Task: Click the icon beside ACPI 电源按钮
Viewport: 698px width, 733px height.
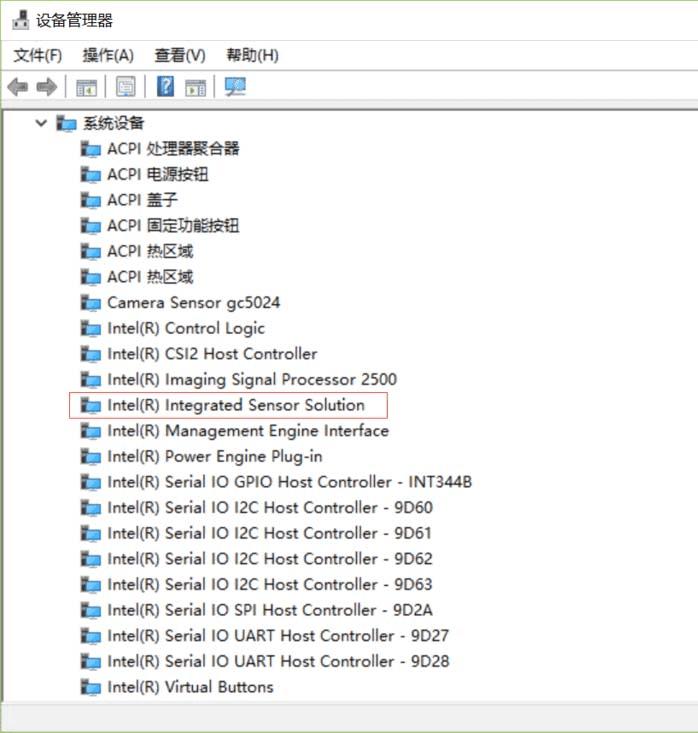Action: 91,175
